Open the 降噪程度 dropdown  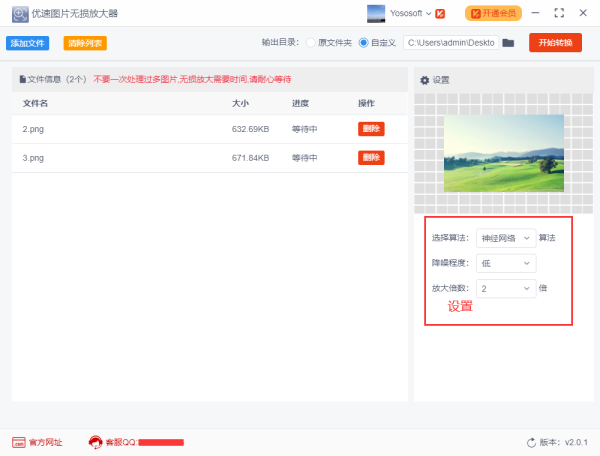pos(505,263)
